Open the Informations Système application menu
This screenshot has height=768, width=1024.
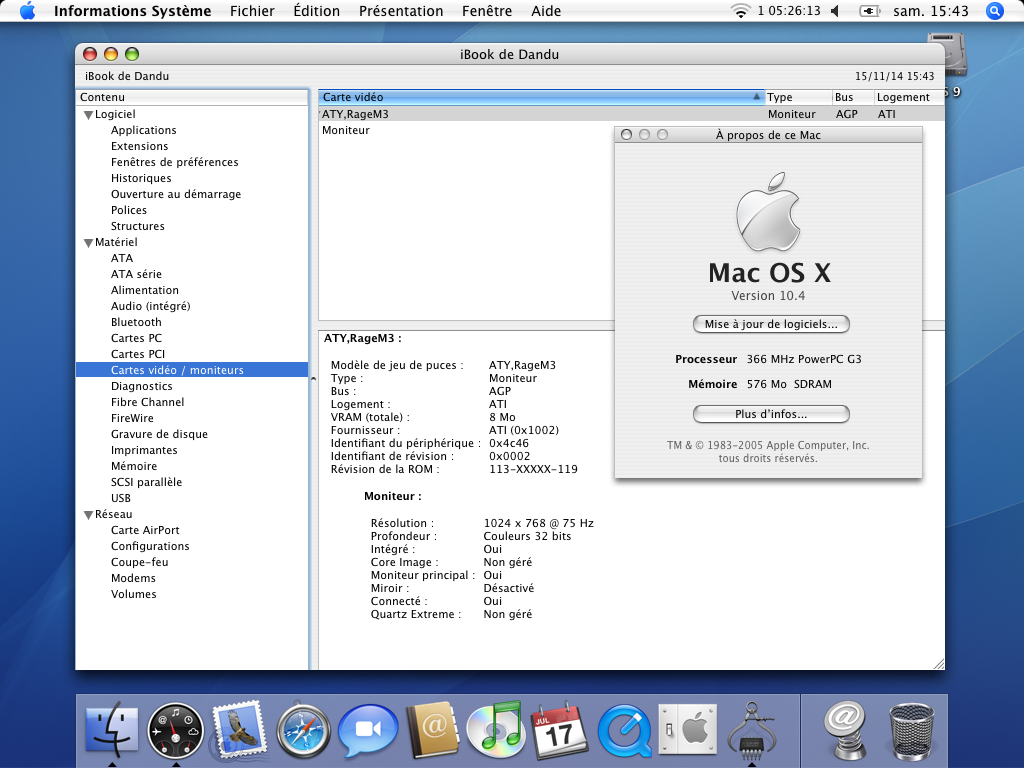(133, 10)
